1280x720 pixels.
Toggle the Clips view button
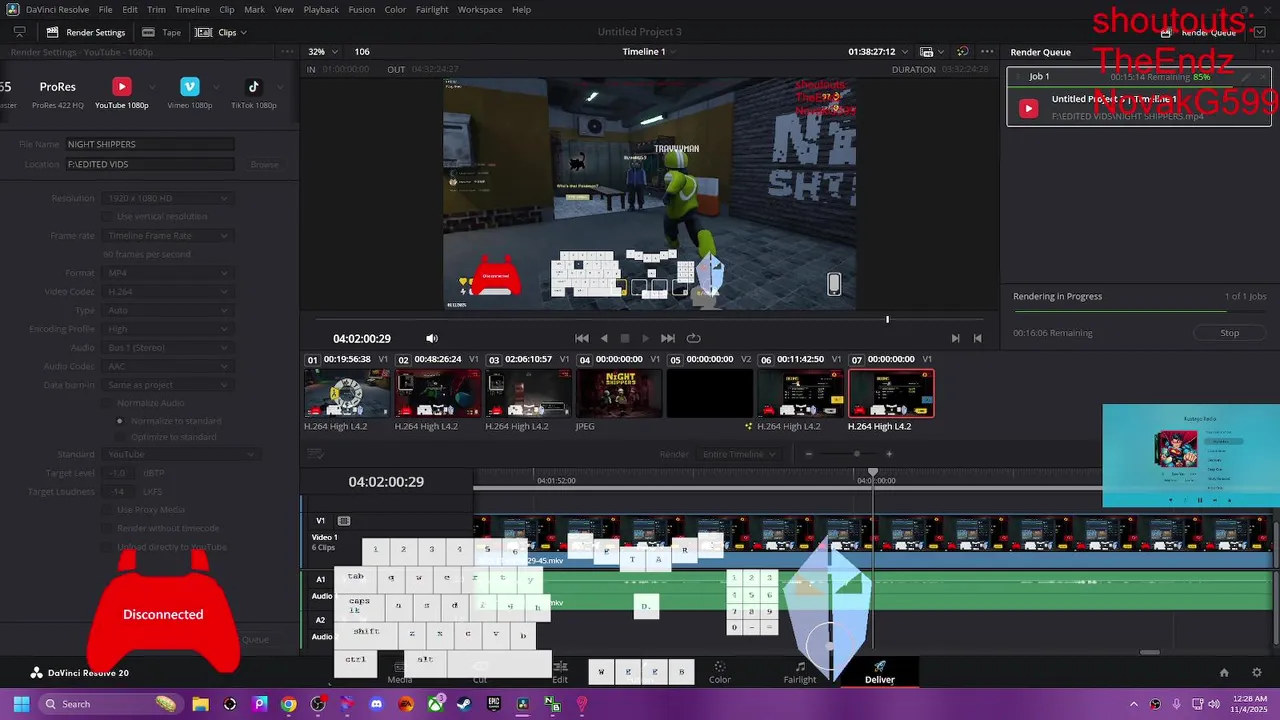[x=220, y=32]
